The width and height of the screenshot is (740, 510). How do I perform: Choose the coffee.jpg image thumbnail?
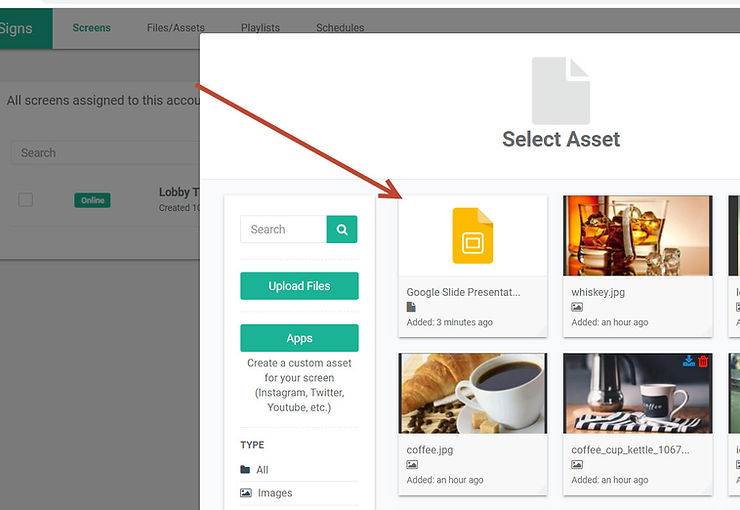tap(472, 393)
